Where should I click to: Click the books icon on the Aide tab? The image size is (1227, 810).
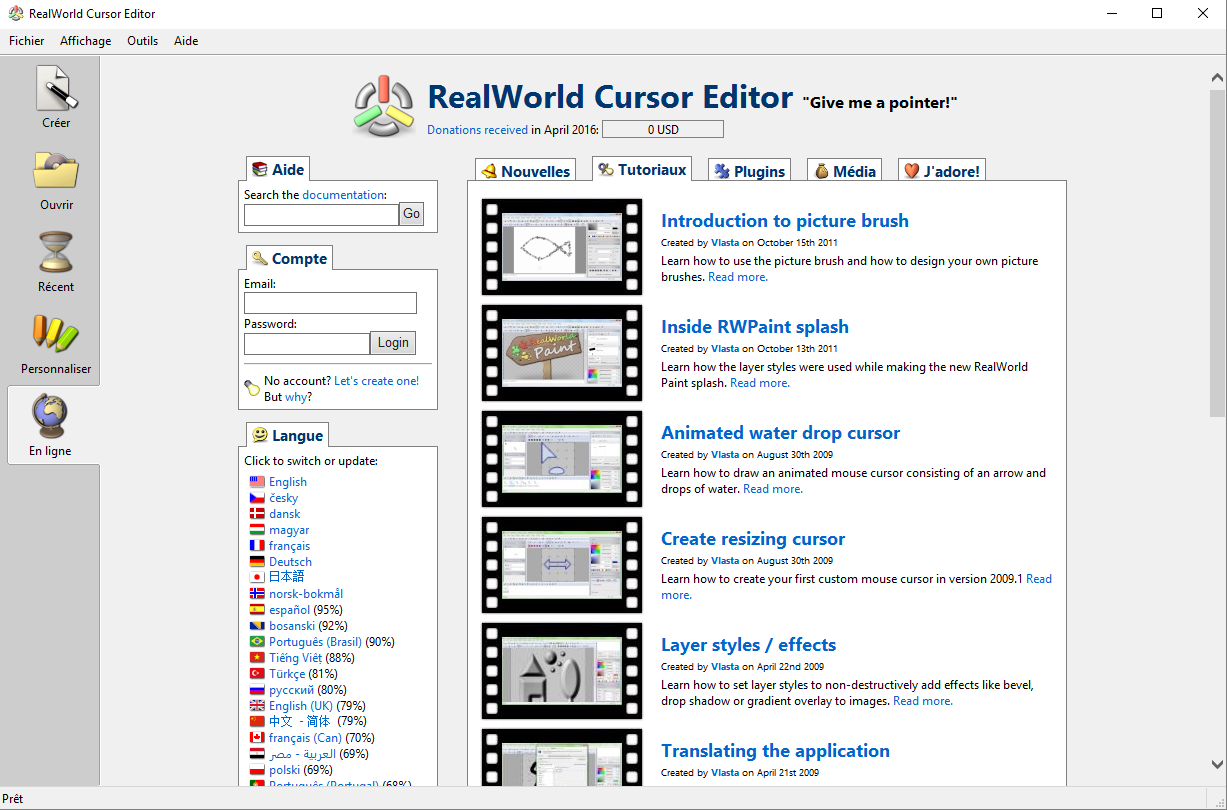click(260, 168)
